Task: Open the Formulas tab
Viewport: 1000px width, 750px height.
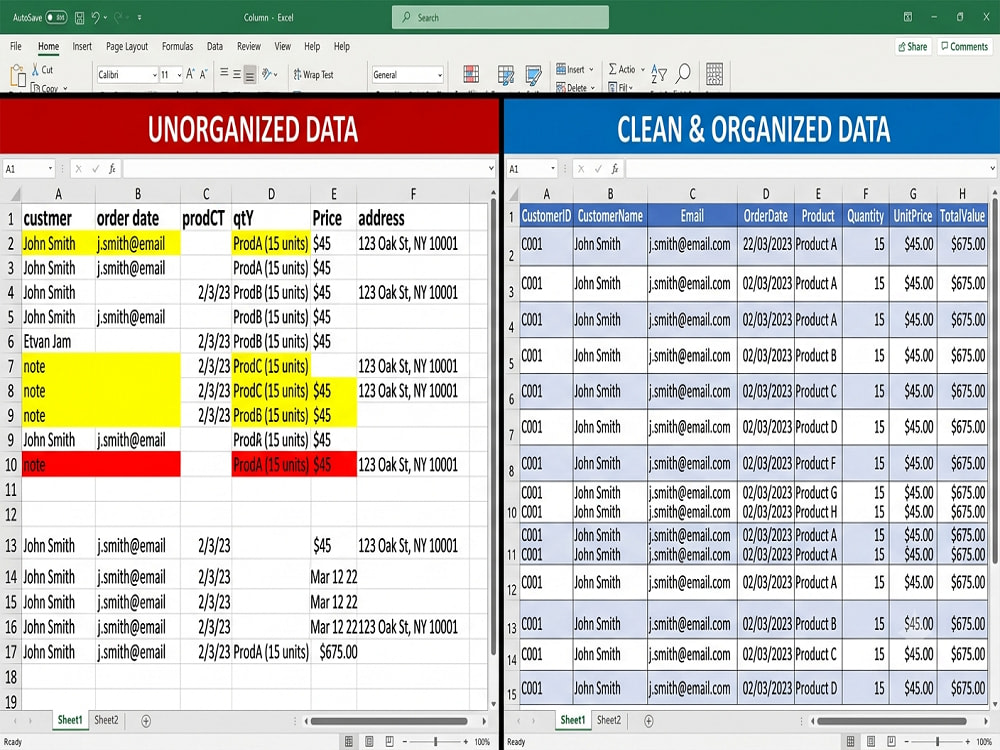Action: tap(177, 47)
